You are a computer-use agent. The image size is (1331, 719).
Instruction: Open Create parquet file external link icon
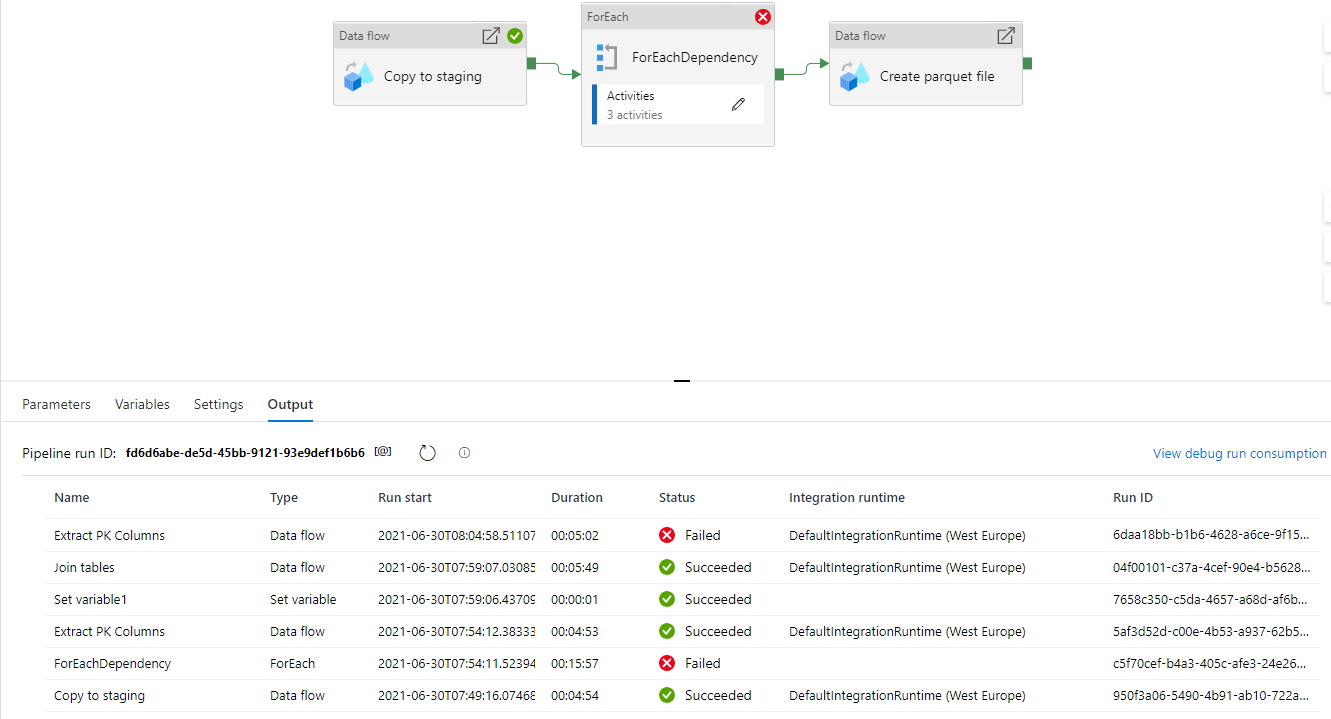pos(1006,36)
